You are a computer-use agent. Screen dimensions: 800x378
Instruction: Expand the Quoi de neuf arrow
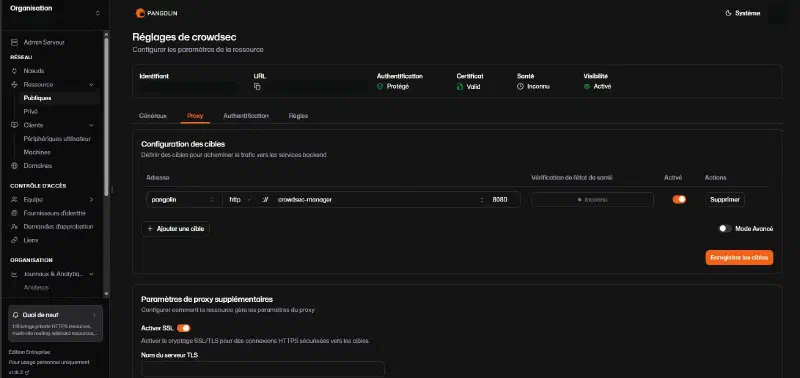94,315
